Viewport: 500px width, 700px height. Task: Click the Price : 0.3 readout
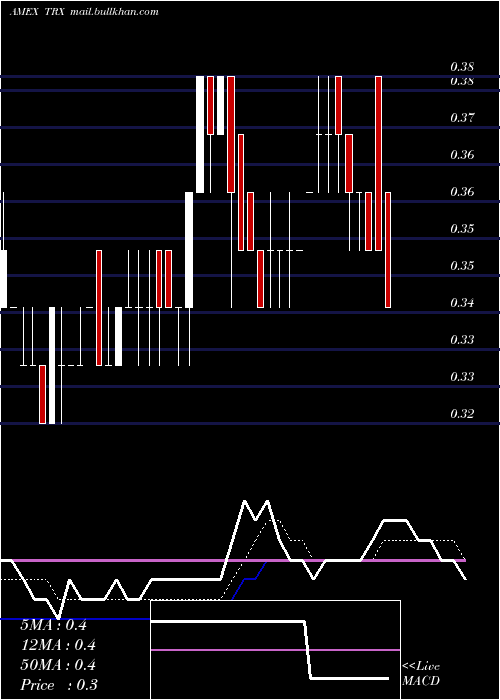(58, 685)
